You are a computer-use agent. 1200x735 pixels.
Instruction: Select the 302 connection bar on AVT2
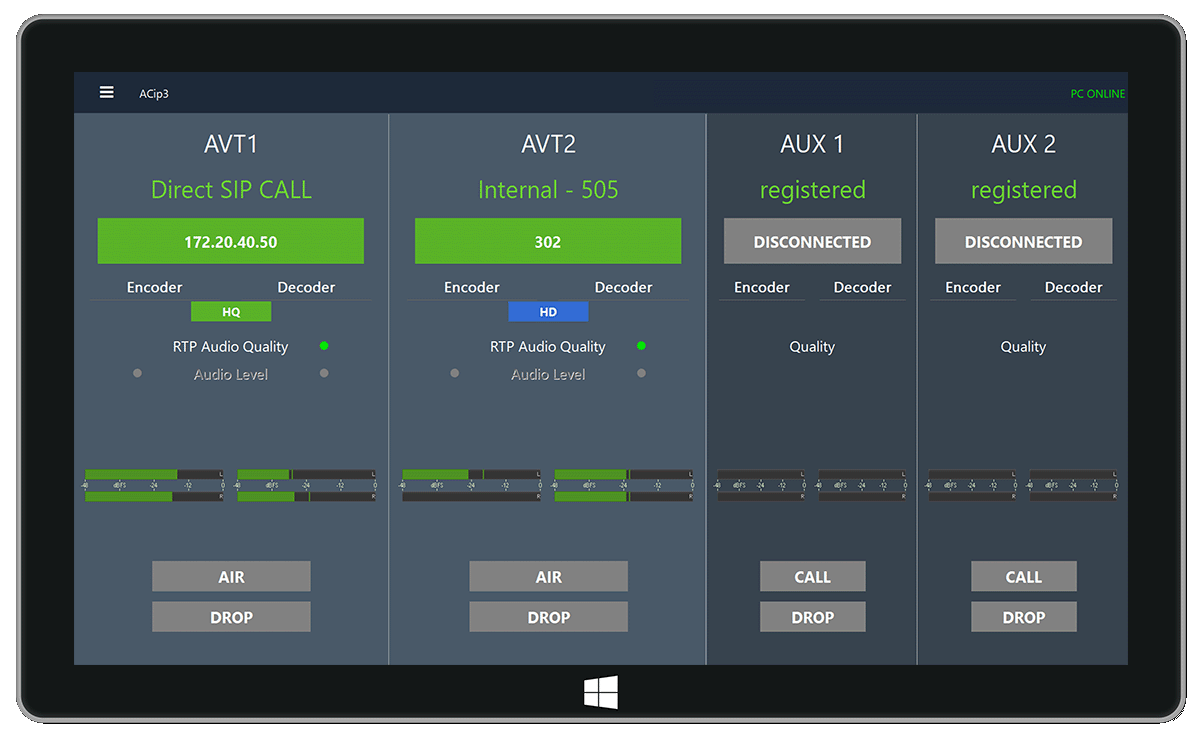pos(548,242)
